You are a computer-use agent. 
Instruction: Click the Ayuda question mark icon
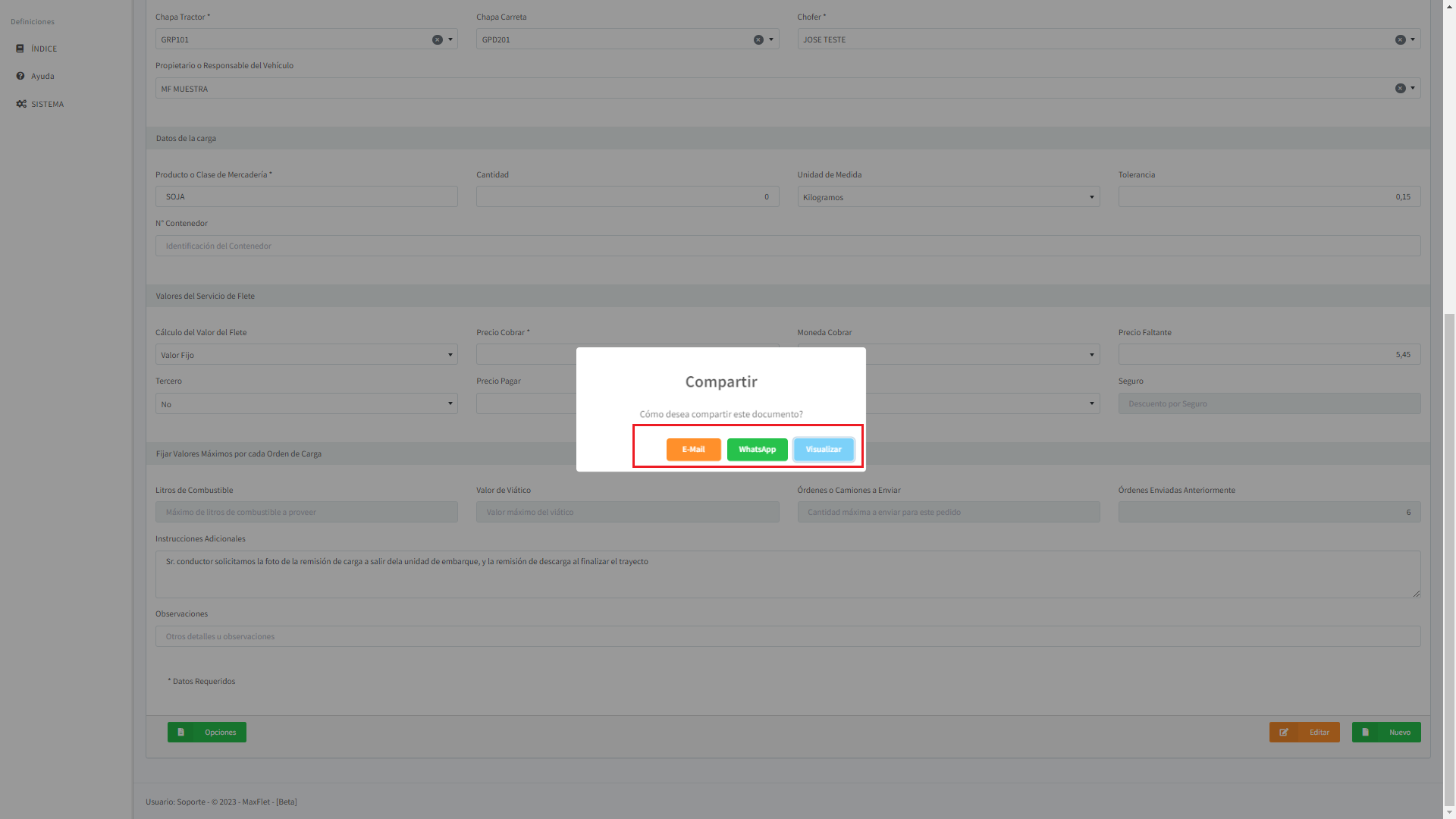[x=20, y=76]
